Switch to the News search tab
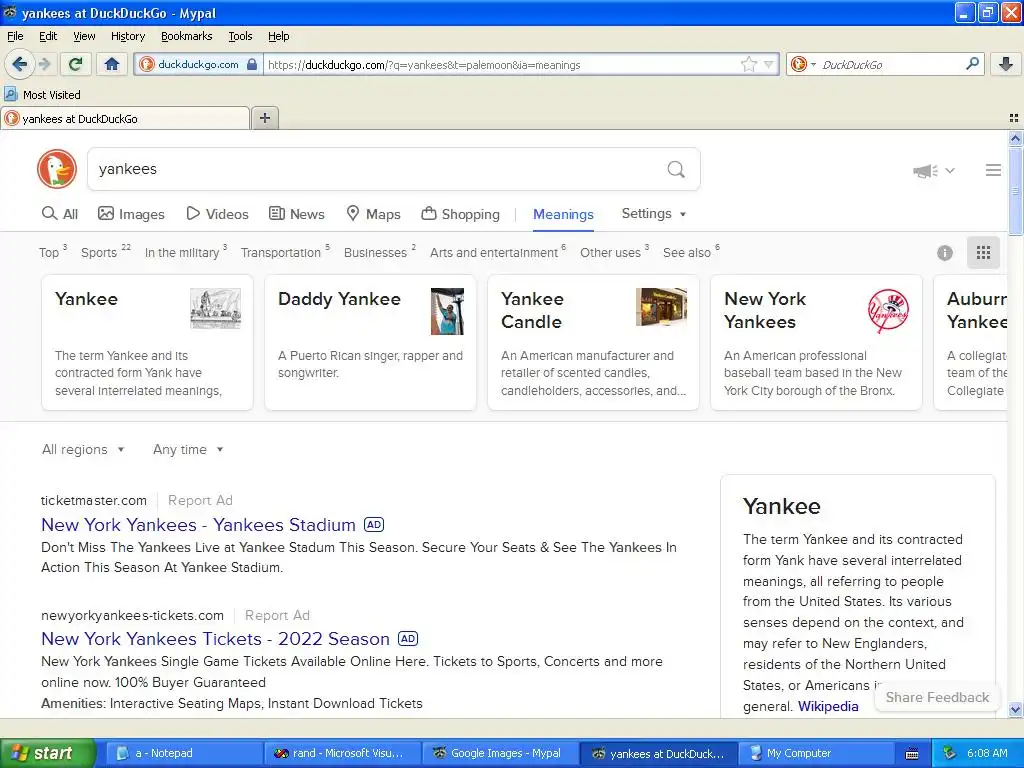This screenshot has height=768, width=1024. click(297, 214)
